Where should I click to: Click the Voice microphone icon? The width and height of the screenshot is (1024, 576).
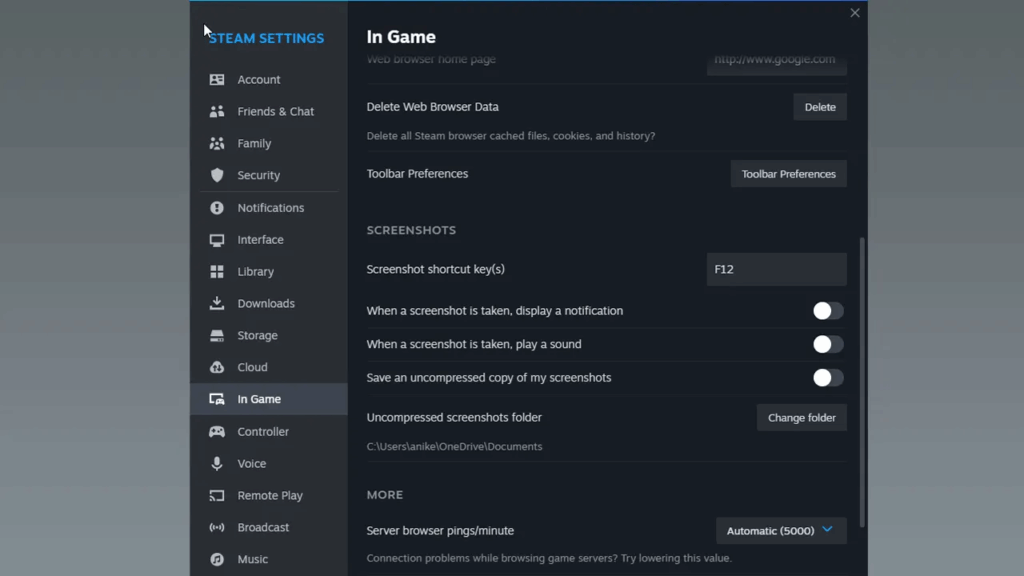click(217, 464)
